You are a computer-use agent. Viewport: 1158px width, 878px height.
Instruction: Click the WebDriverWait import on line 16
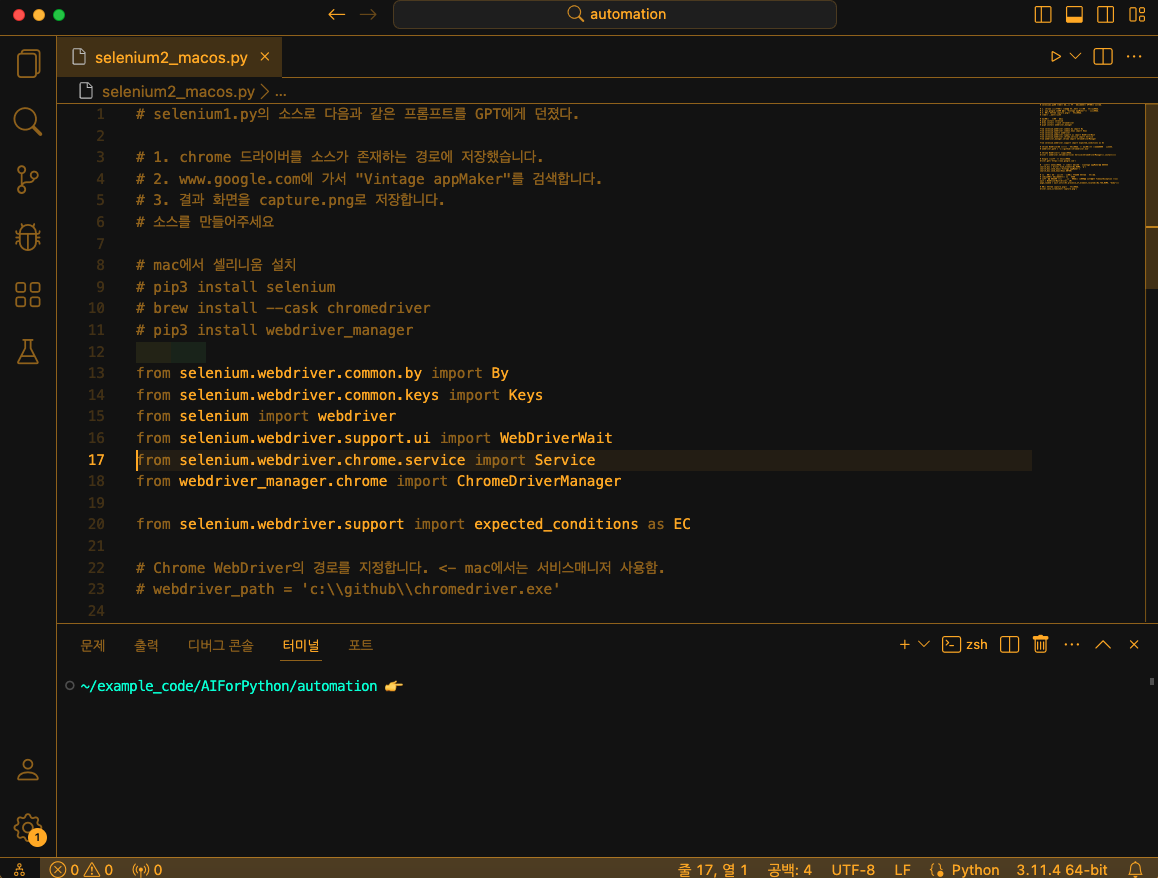(555, 438)
